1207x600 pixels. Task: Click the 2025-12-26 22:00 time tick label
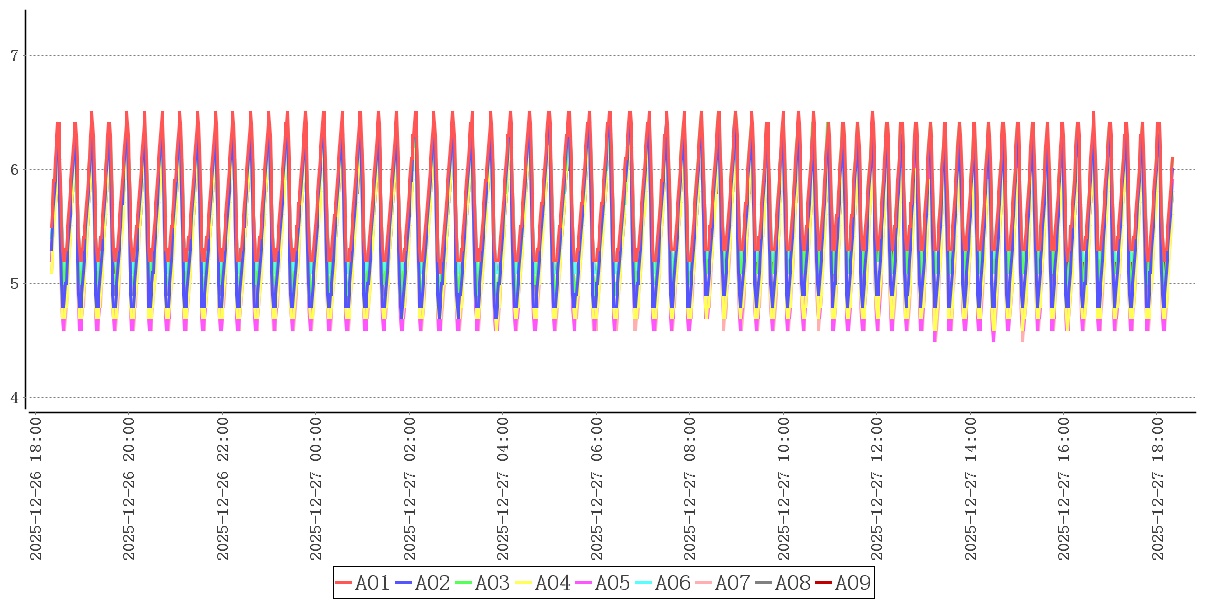(x=223, y=490)
